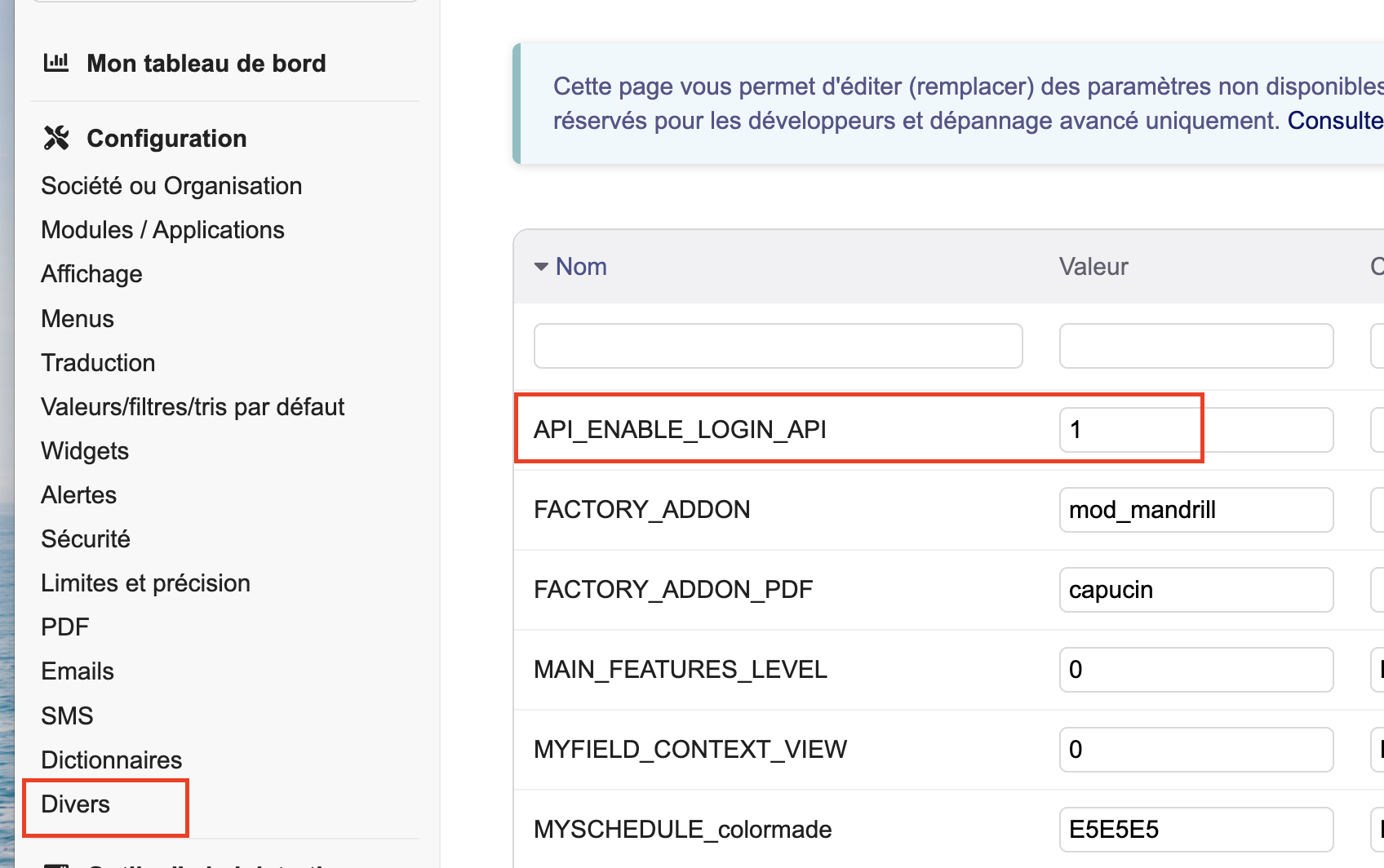Open the Dictionnaires page
Screen dimensions: 1384x868
tap(112, 759)
